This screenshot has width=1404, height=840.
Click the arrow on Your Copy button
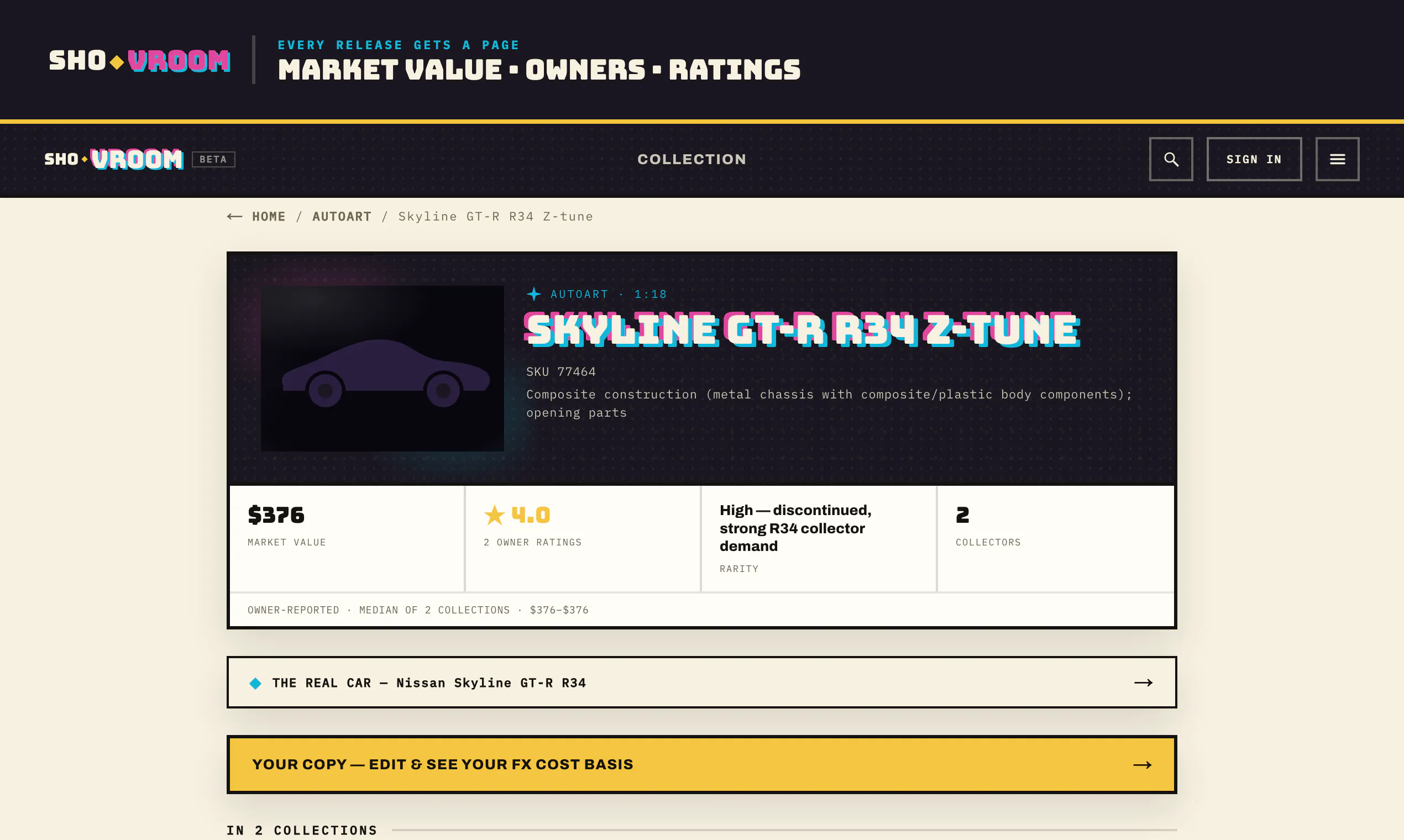pyautogui.click(x=1142, y=765)
